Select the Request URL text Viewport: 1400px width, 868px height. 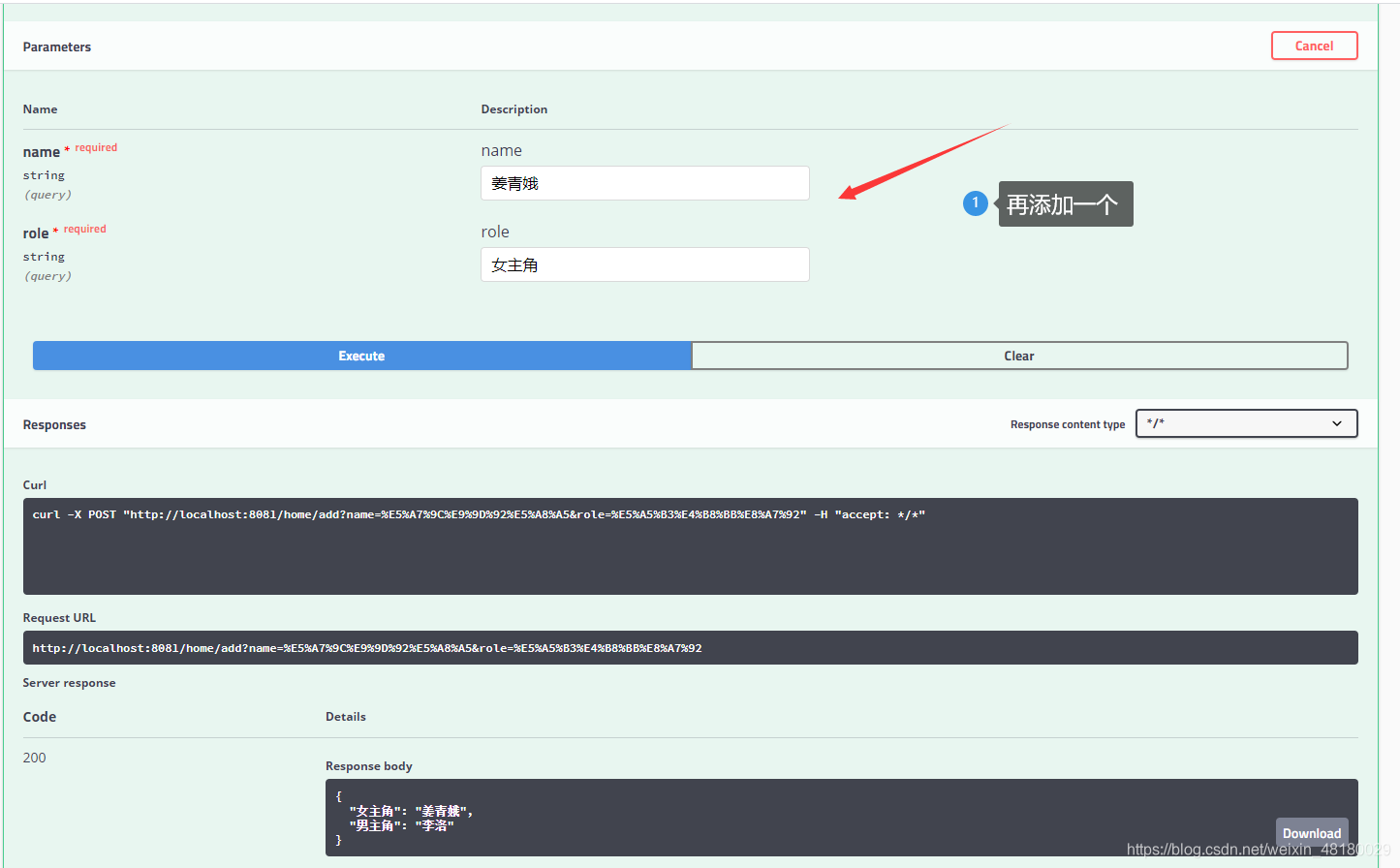[367, 648]
